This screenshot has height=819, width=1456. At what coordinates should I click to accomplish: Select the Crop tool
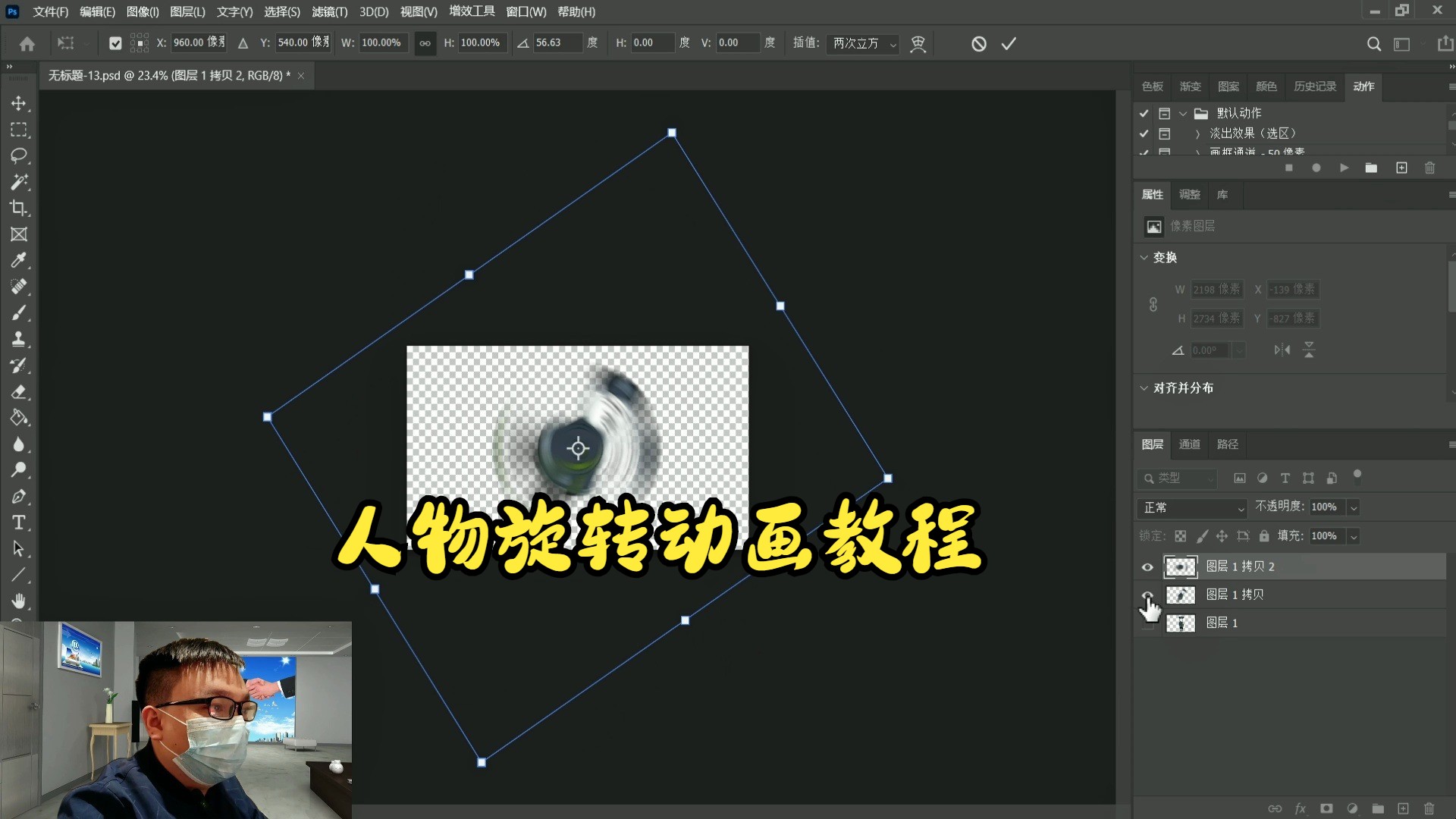tap(19, 208)
